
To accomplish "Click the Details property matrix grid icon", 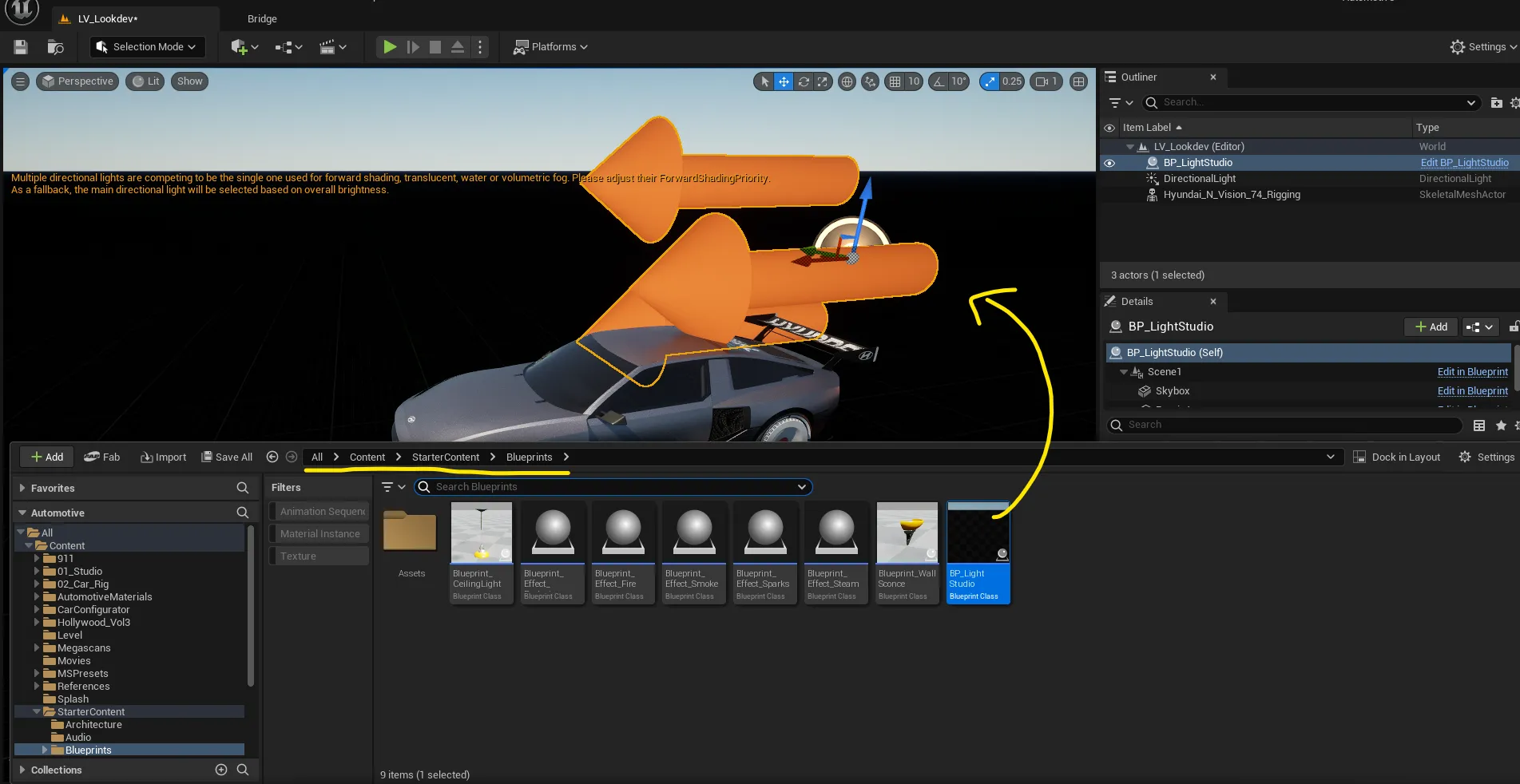I will click(1479, 426).
